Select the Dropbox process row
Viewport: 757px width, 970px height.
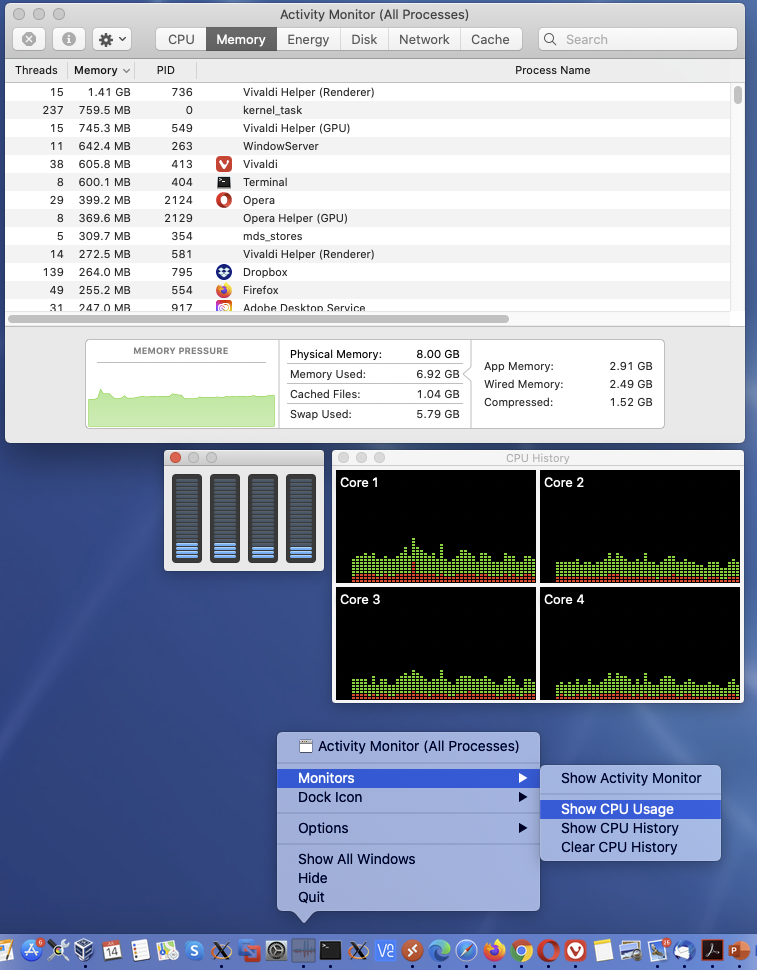click(265, 272)
